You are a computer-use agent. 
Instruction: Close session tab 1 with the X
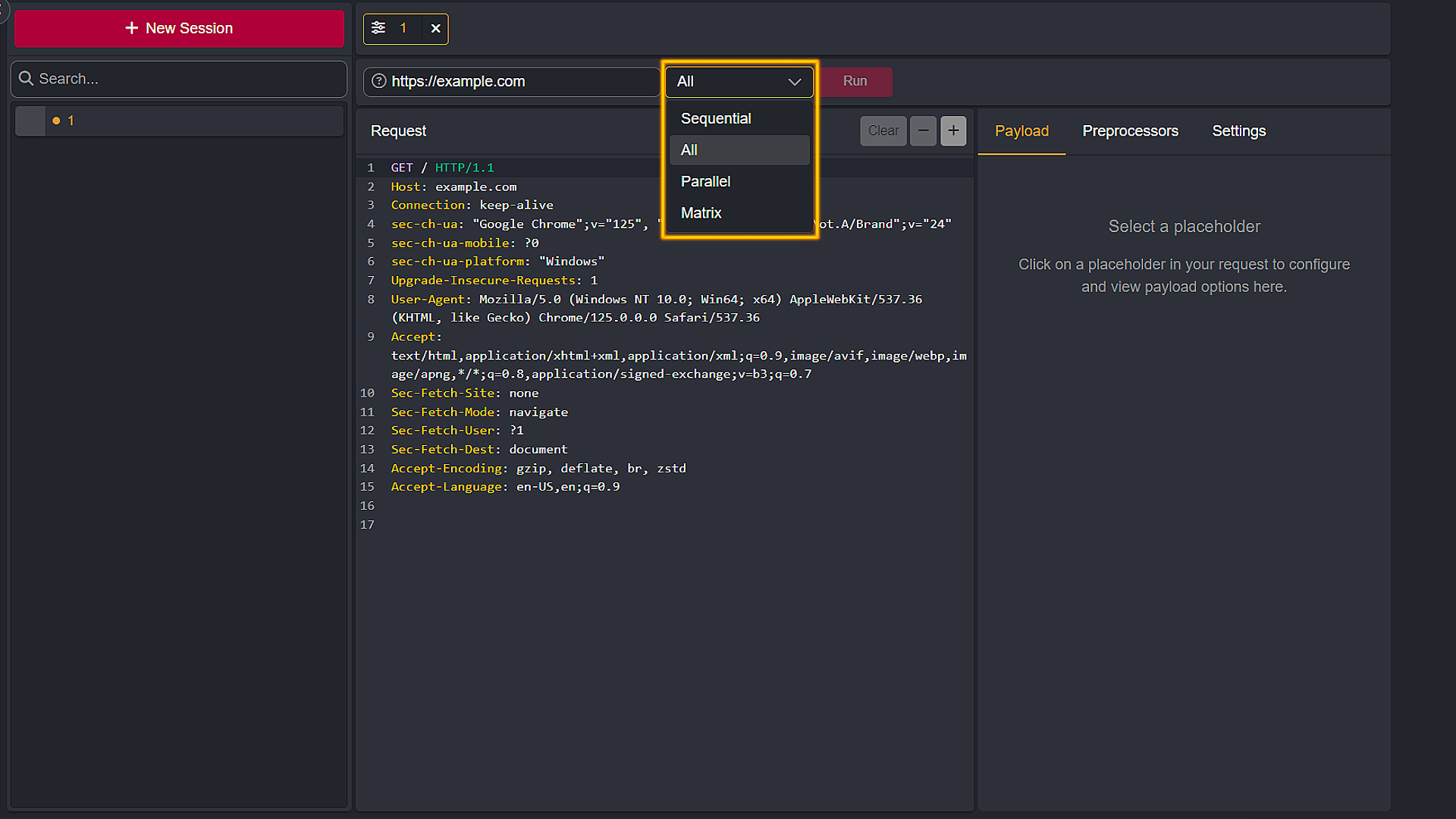(x=435, y=29)
